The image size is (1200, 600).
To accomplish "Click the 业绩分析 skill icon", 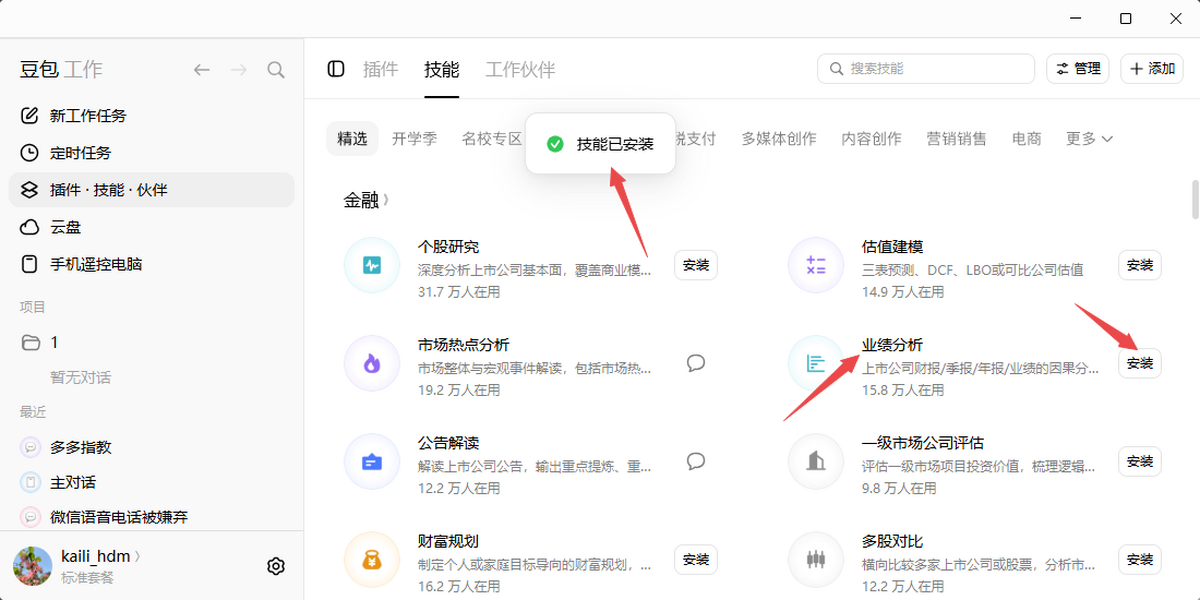I will (816, 363).
